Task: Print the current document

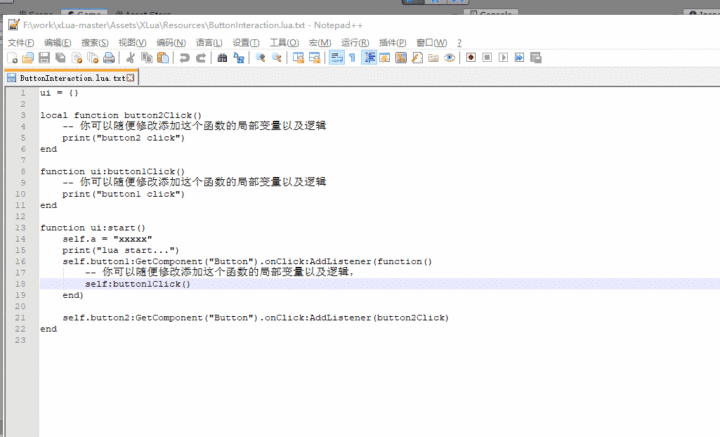Action: click(109, 58)
